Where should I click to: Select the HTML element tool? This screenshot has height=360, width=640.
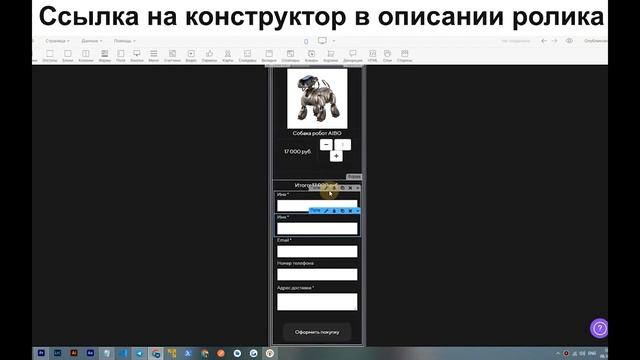click(372, 56)
